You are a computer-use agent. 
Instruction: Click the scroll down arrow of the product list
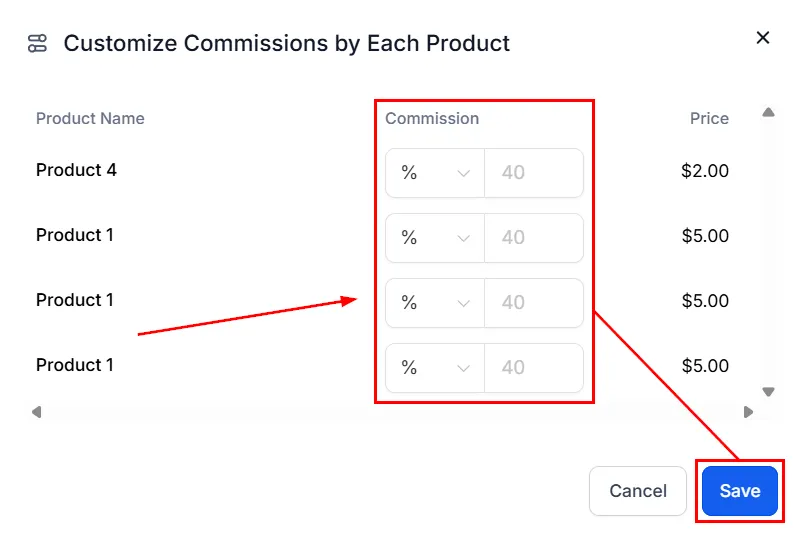(768, 392)
